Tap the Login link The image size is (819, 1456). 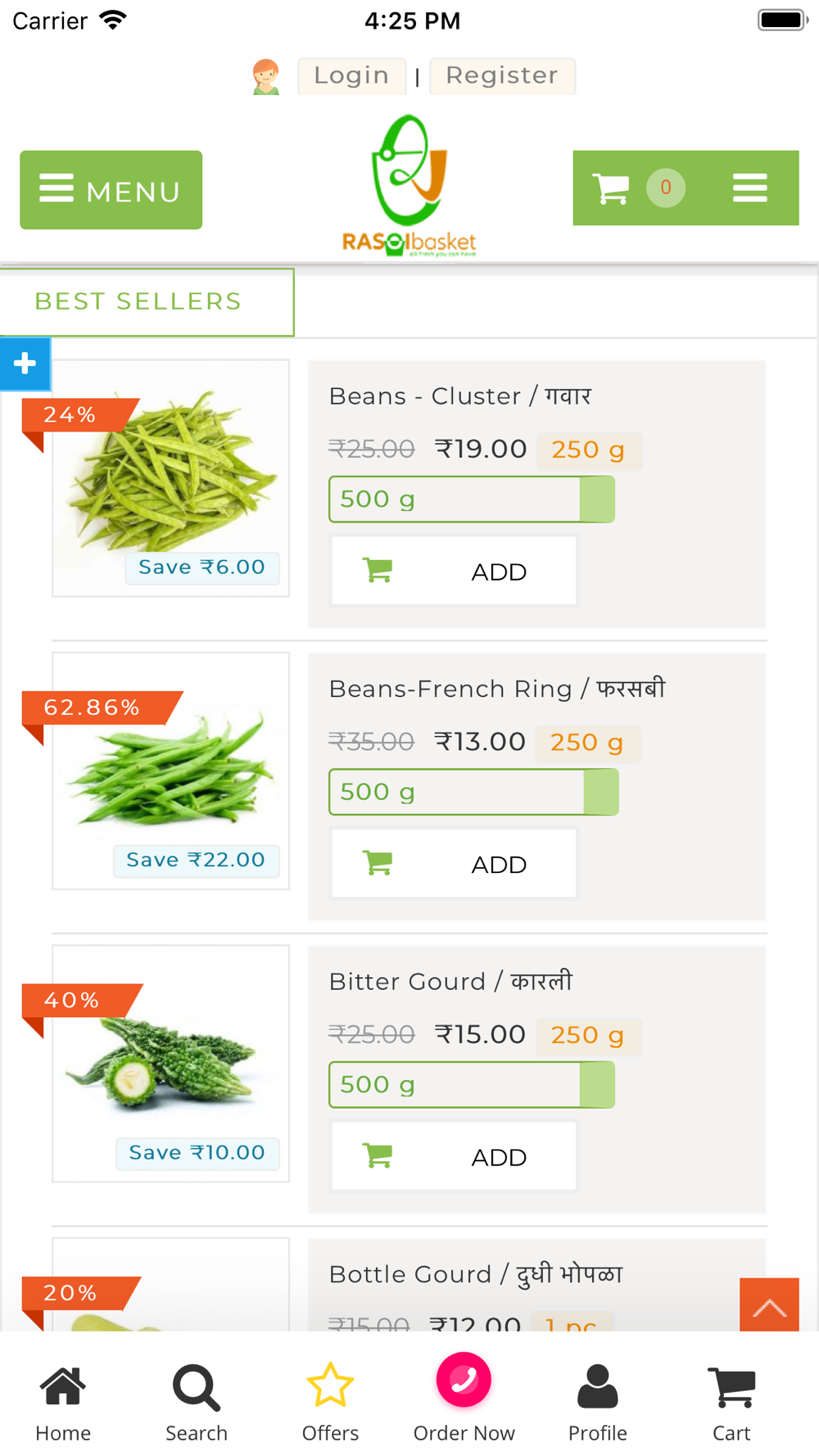(351, 76)
